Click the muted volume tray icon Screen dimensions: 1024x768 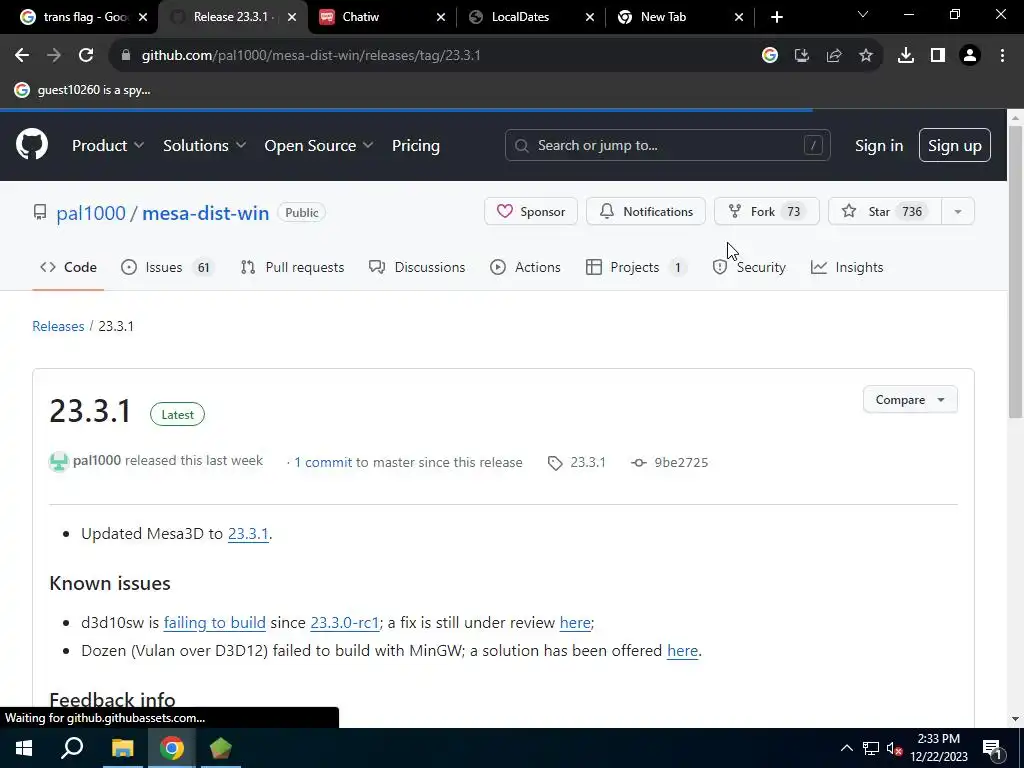[894, 748]
